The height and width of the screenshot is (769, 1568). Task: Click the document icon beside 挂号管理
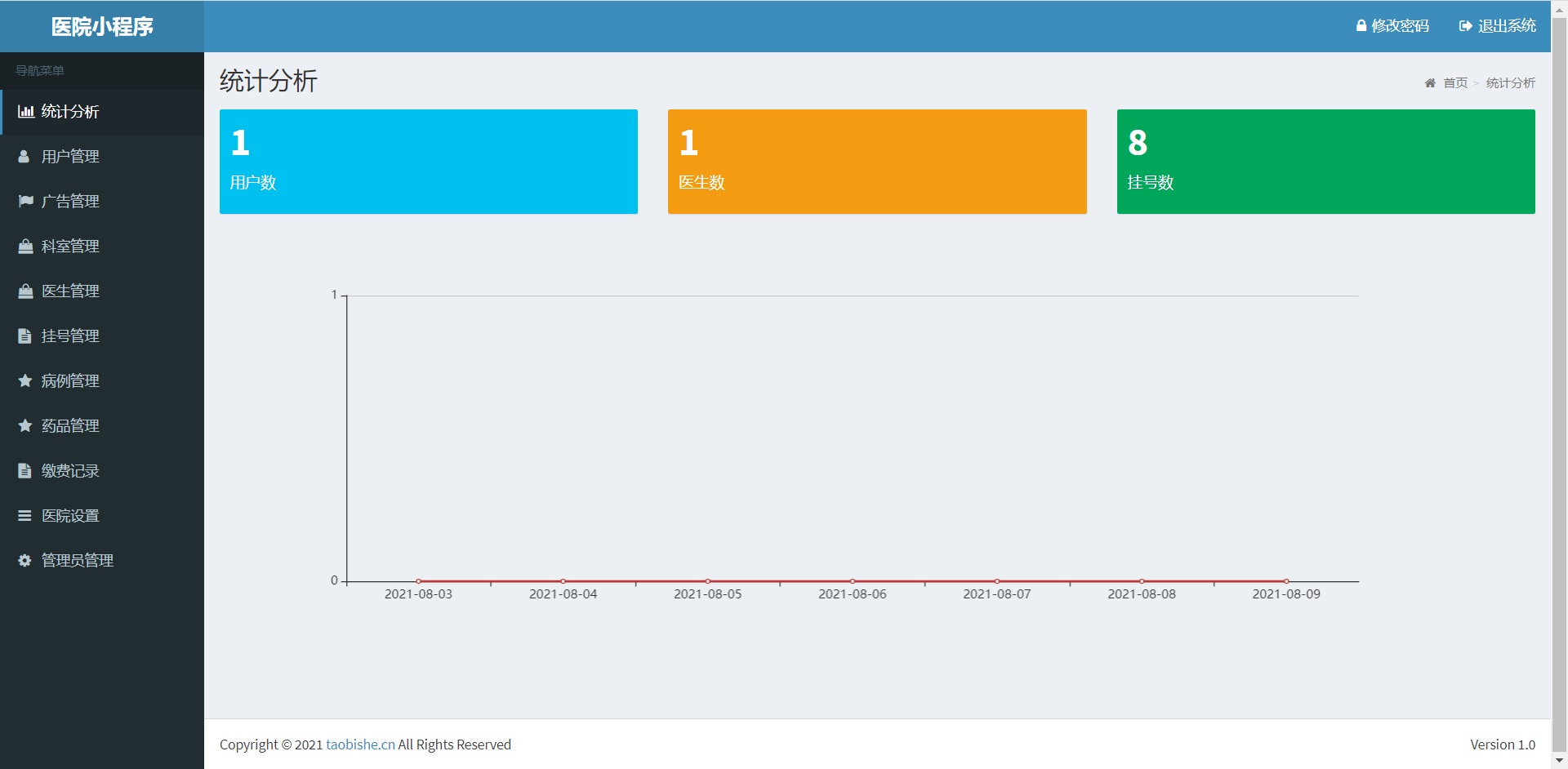(x=24, y=336)
